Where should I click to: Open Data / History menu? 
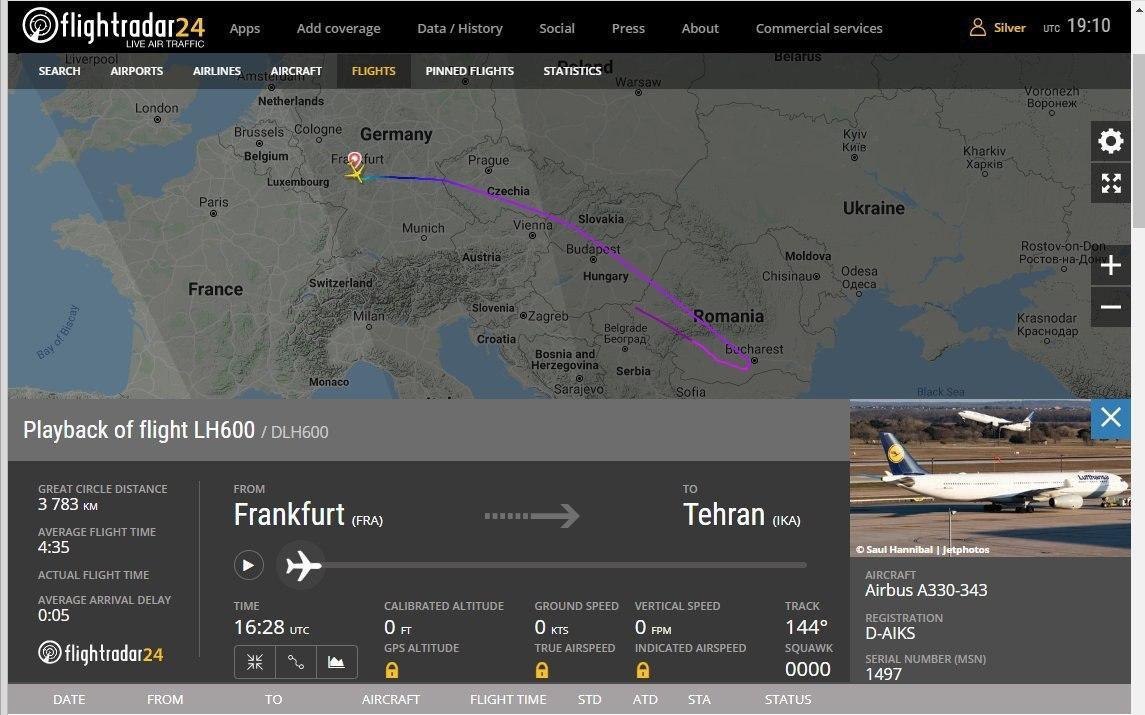tap(459, 28)
